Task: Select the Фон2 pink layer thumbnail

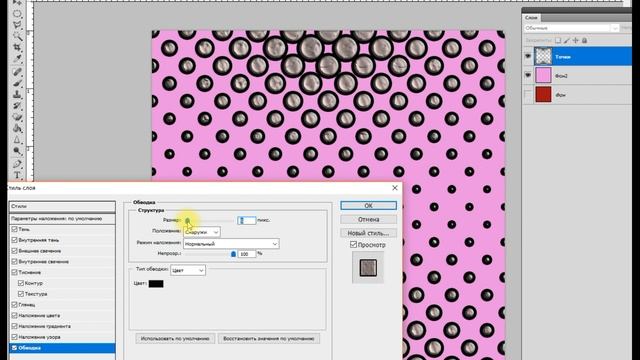Action: 543,75
